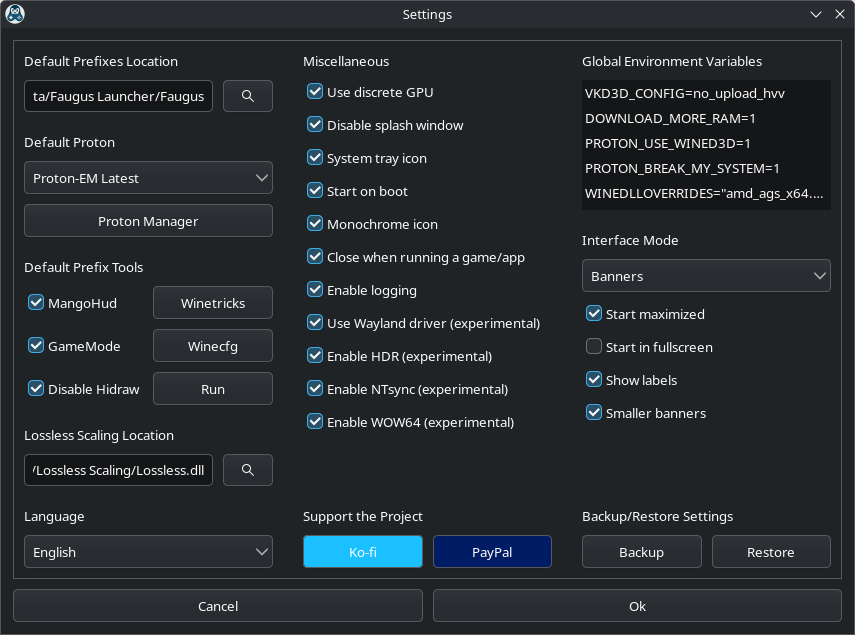Close the Settings window

[x=840, y=14]
